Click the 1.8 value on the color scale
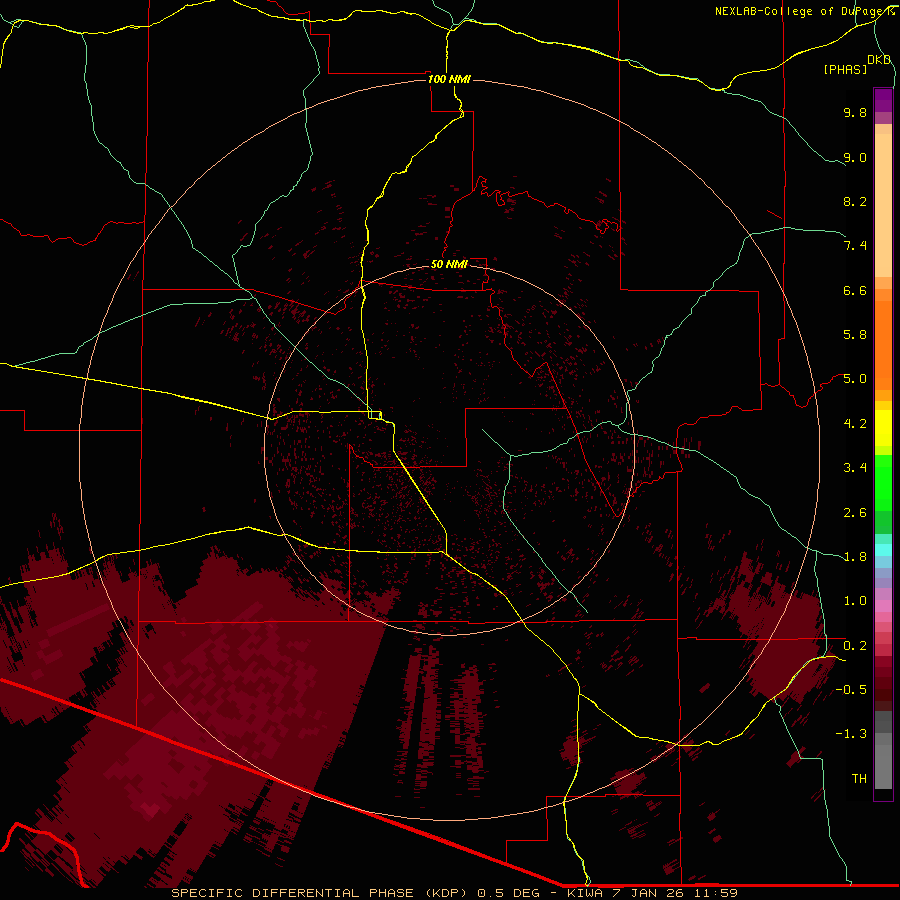The height and width of the screenshot is (900, 900). click(x=855, y=557)
